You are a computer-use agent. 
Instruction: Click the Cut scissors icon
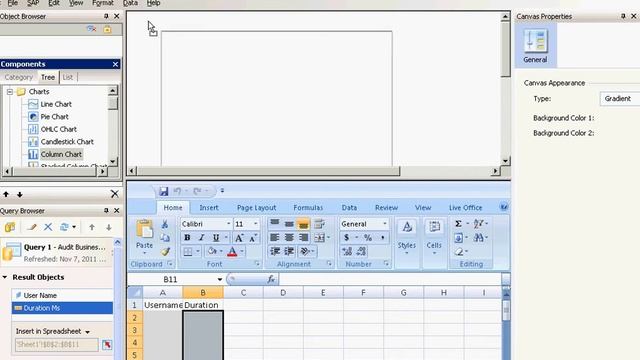pos(165,224)
